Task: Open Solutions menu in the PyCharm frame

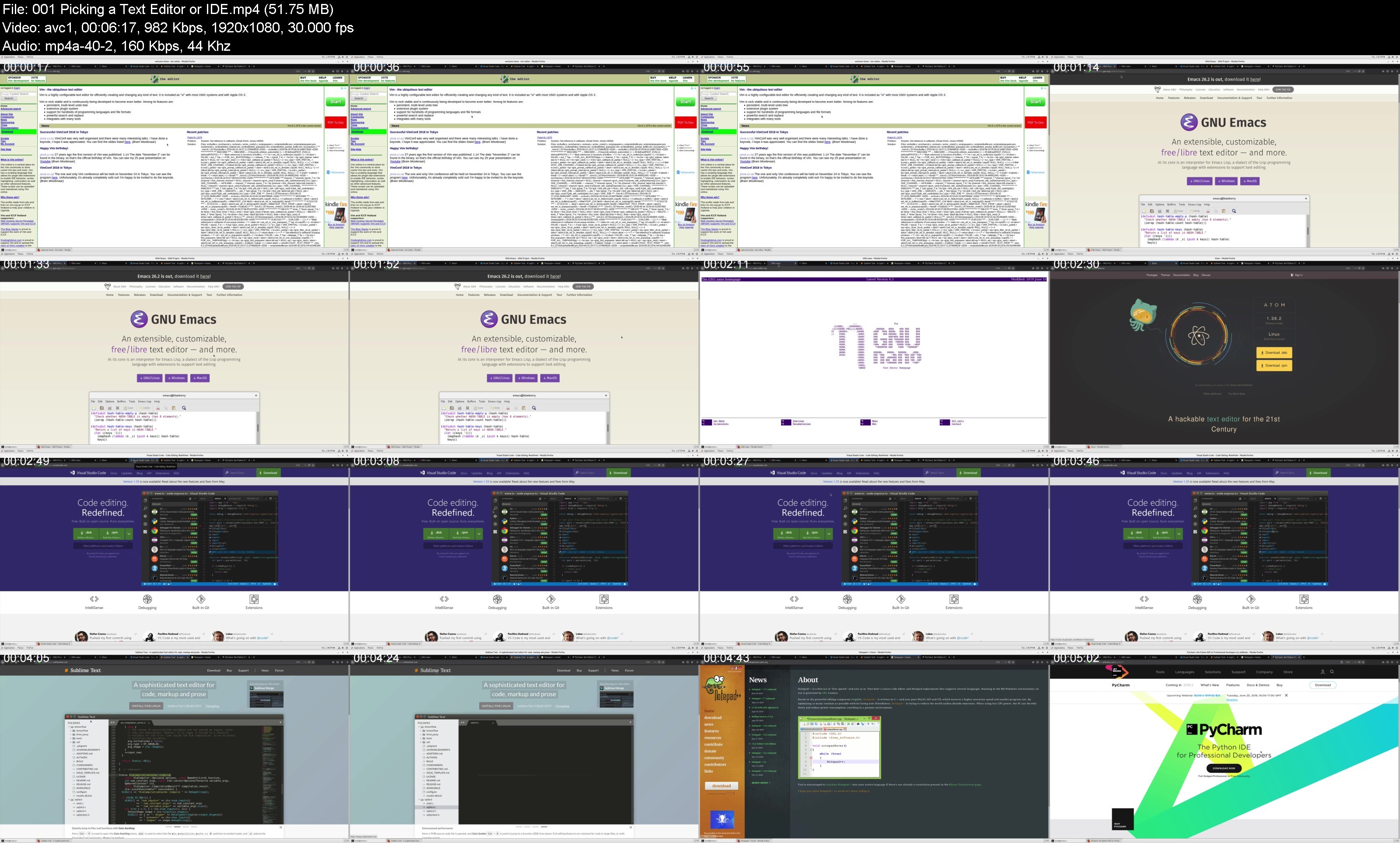Action: 1213,672
